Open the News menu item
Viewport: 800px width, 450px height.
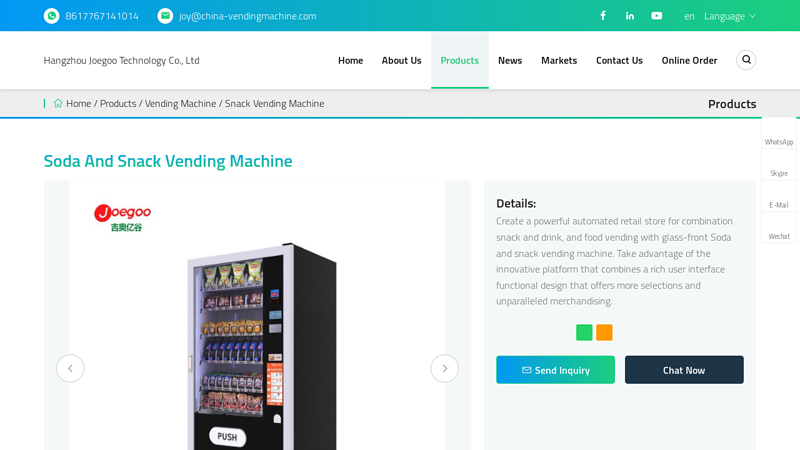[510, 60]
